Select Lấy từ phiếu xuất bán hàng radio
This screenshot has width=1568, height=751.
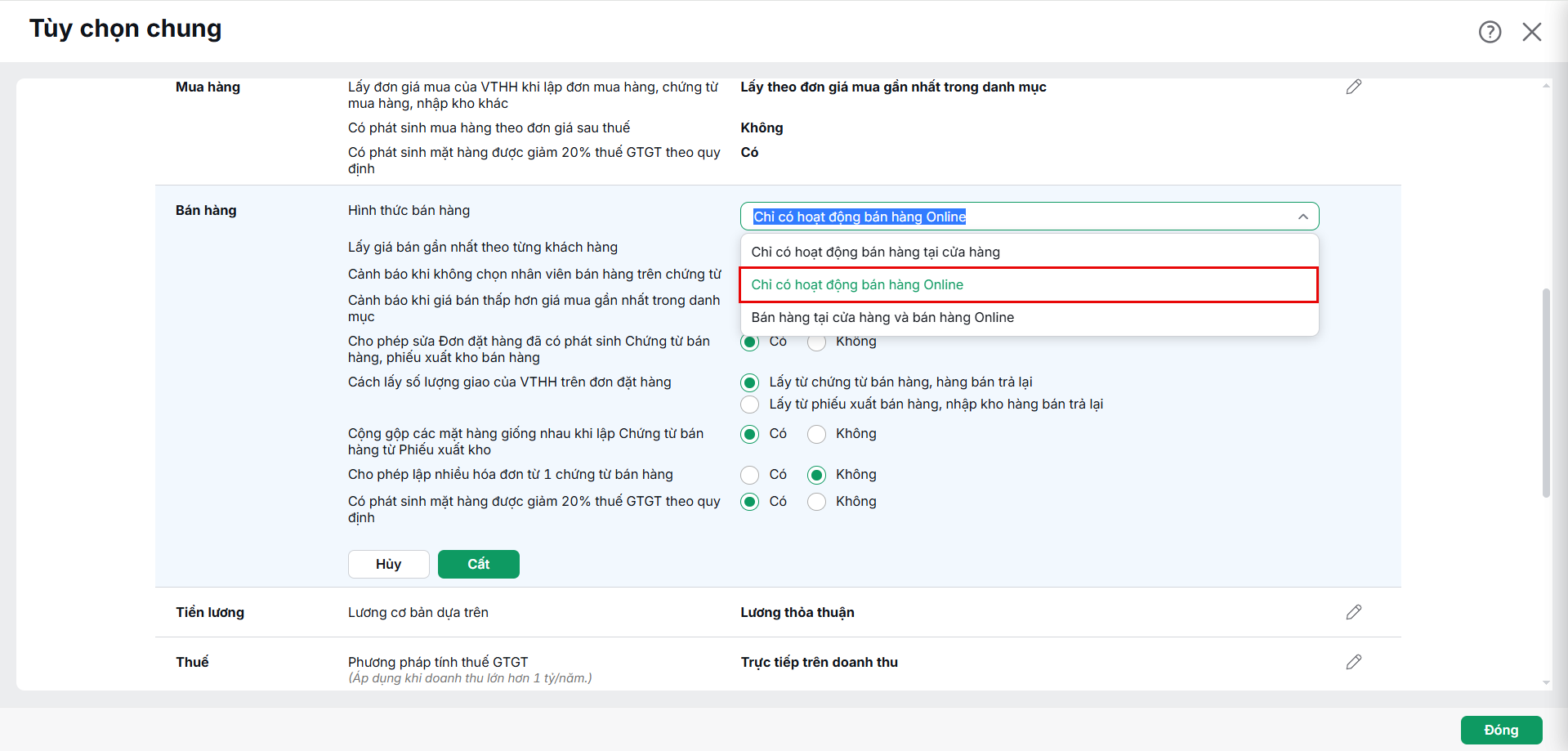pos(749,405)
